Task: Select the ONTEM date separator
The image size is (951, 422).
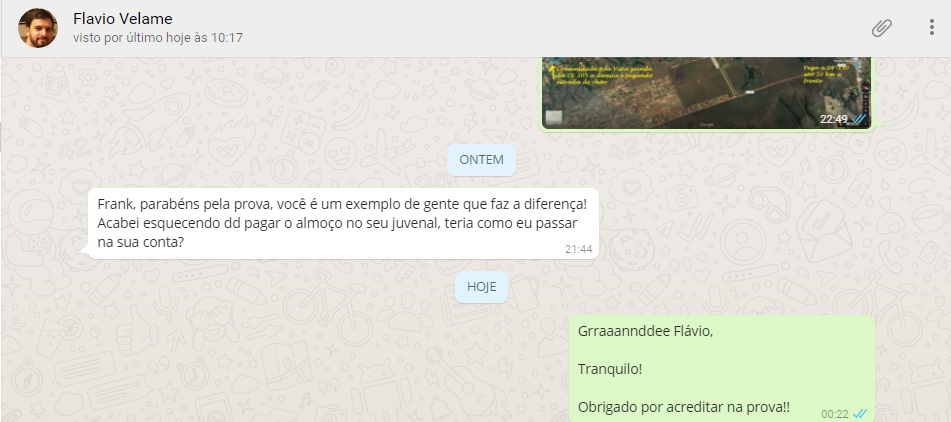Action: pyautogui.click(x=482, y=160)
